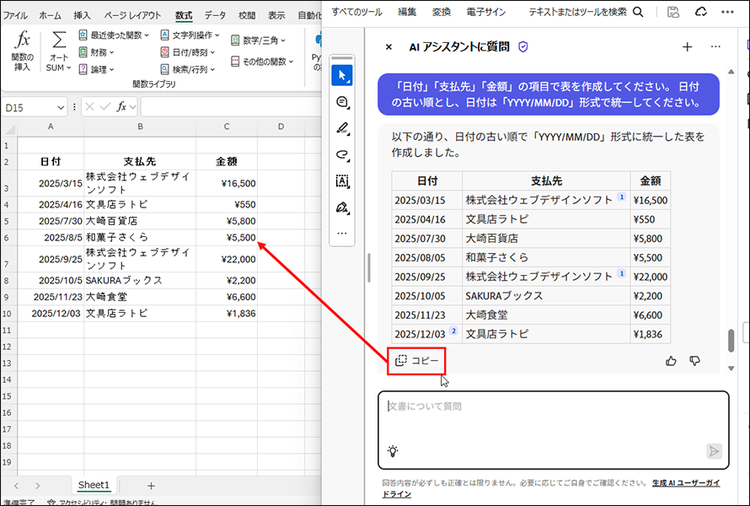Open the Name Box dropdown arrow
Viewport: 750px width, 506px height.
click(61, 107)
